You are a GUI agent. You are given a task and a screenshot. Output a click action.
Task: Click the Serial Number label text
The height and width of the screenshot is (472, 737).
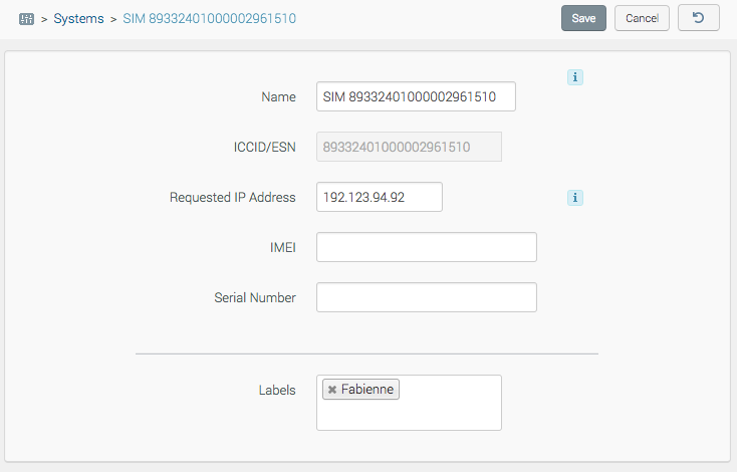click(254, 297)
